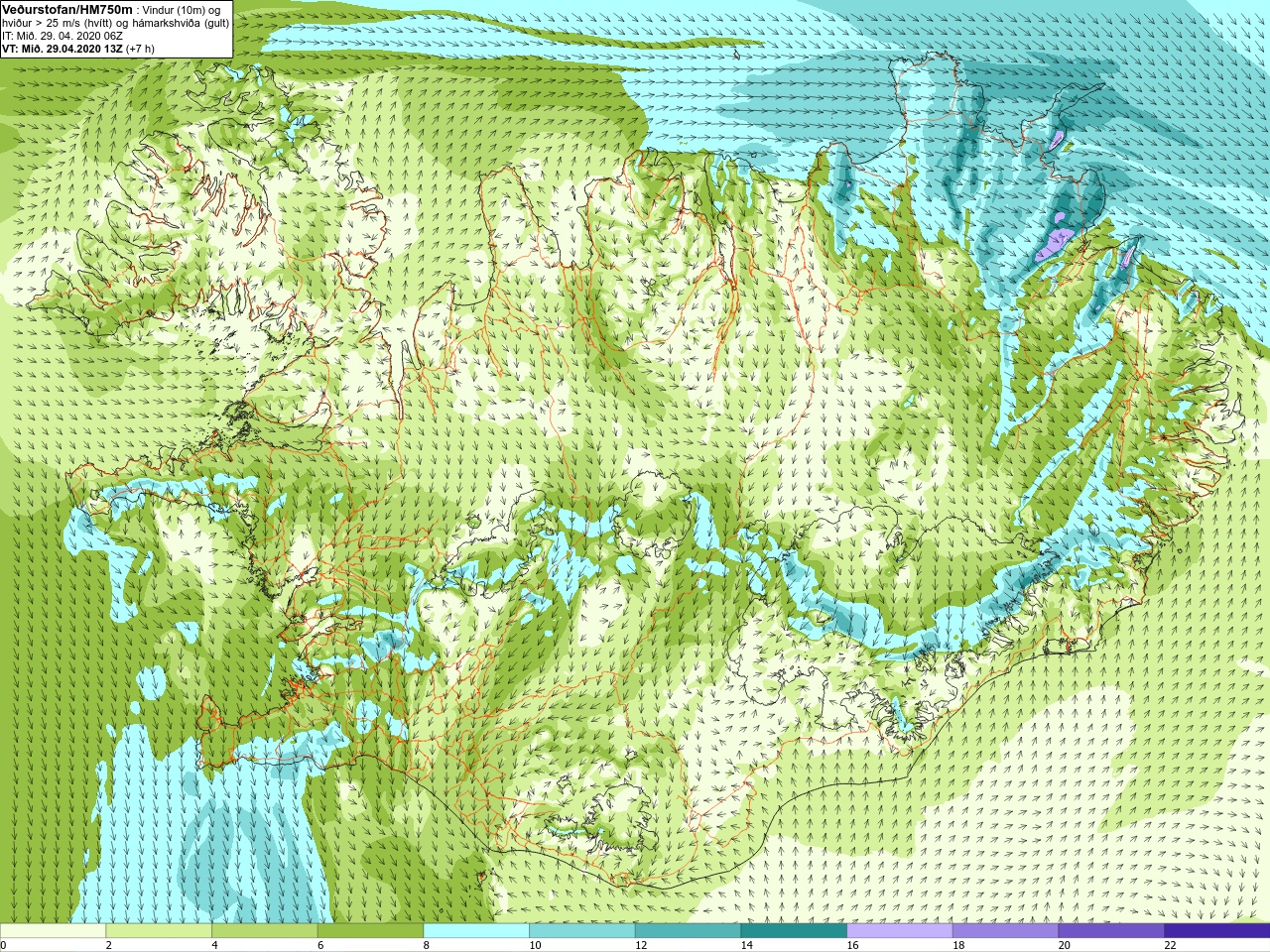
Task: Click the dark green 6–8 m/s legend swatch
Action: [x=370, y=931]
